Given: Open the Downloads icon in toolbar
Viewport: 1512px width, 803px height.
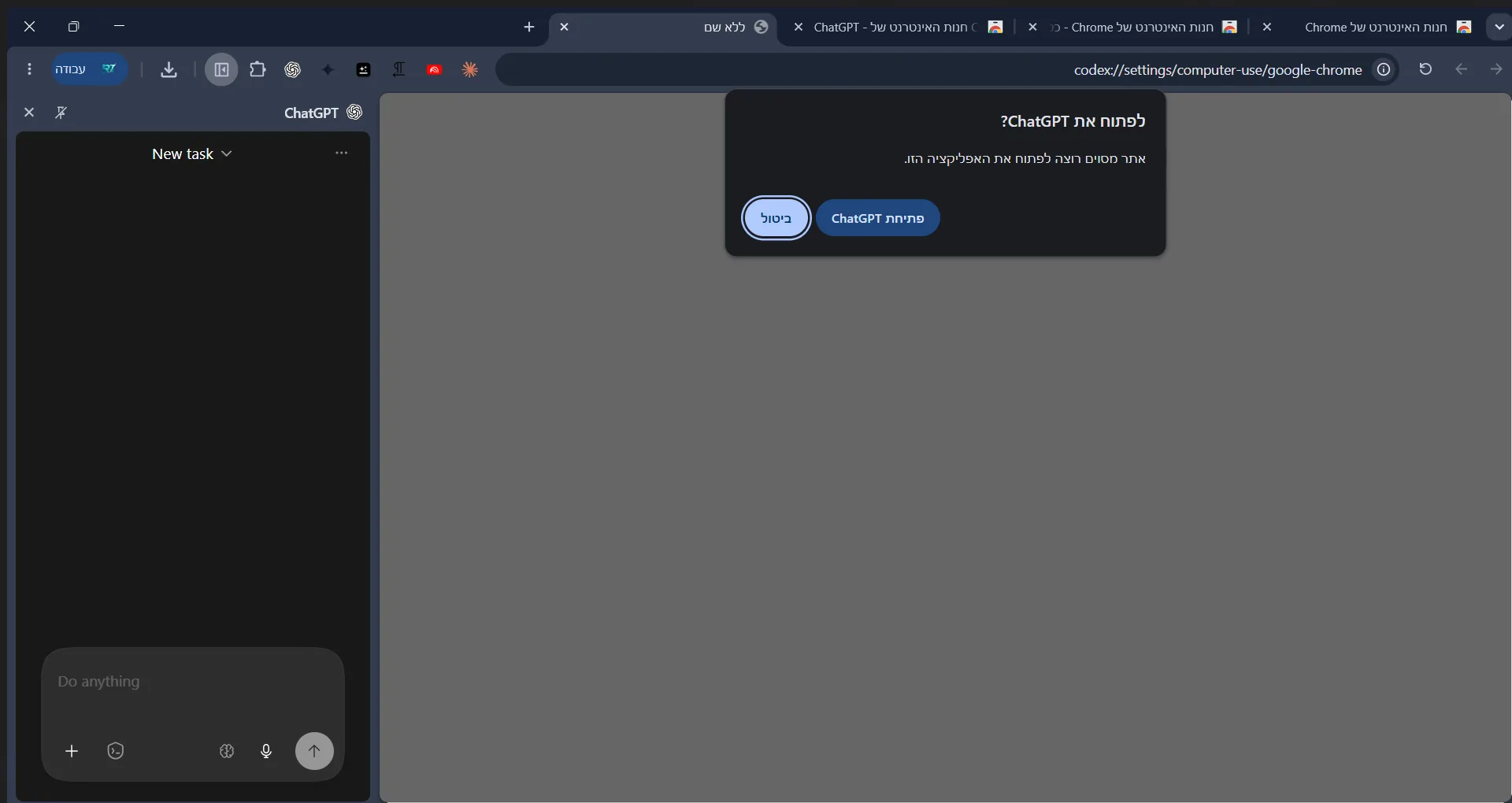Looking at the screenshot, I should click(x=169, y=69).
